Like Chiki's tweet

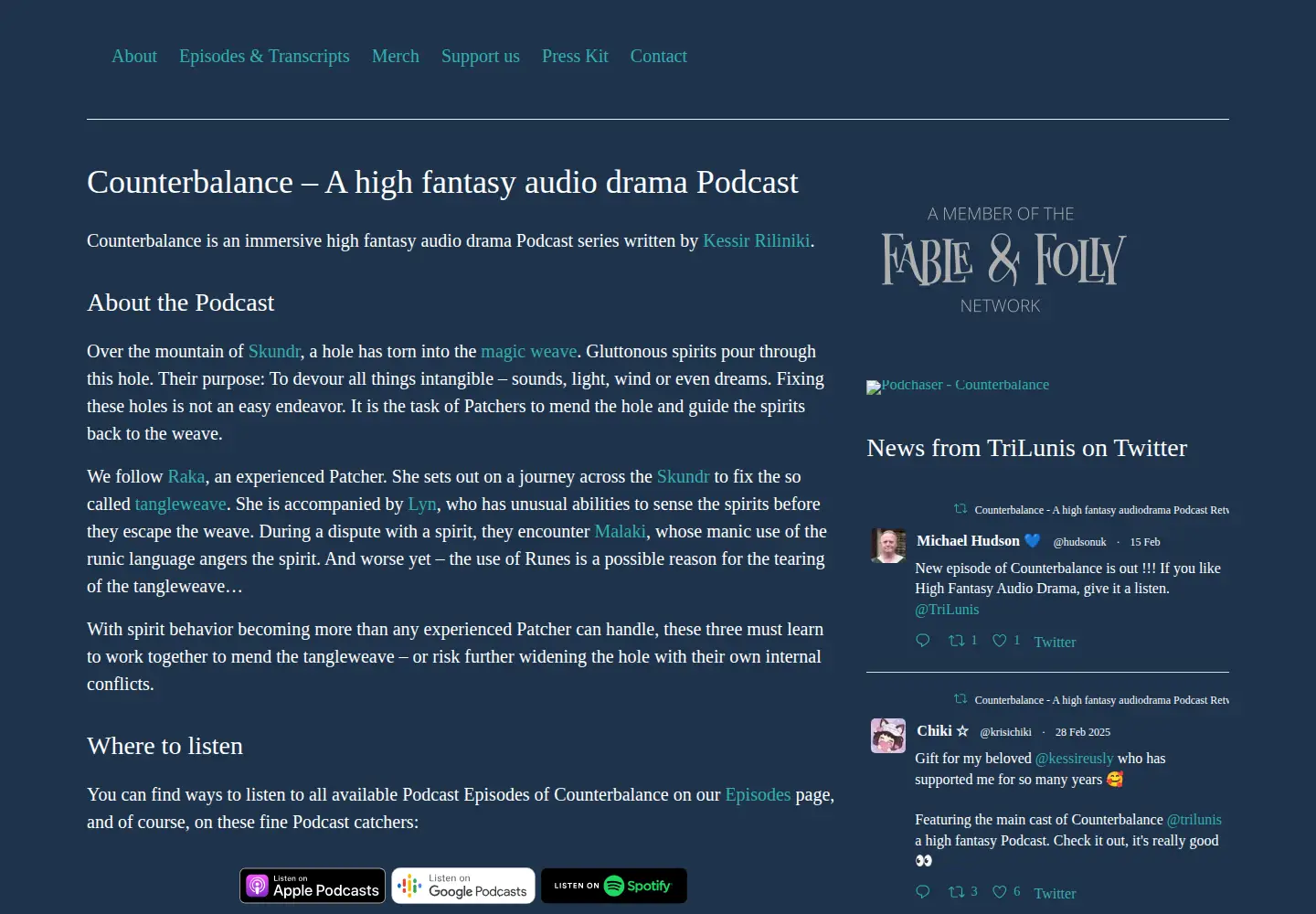pos(1006,892)
